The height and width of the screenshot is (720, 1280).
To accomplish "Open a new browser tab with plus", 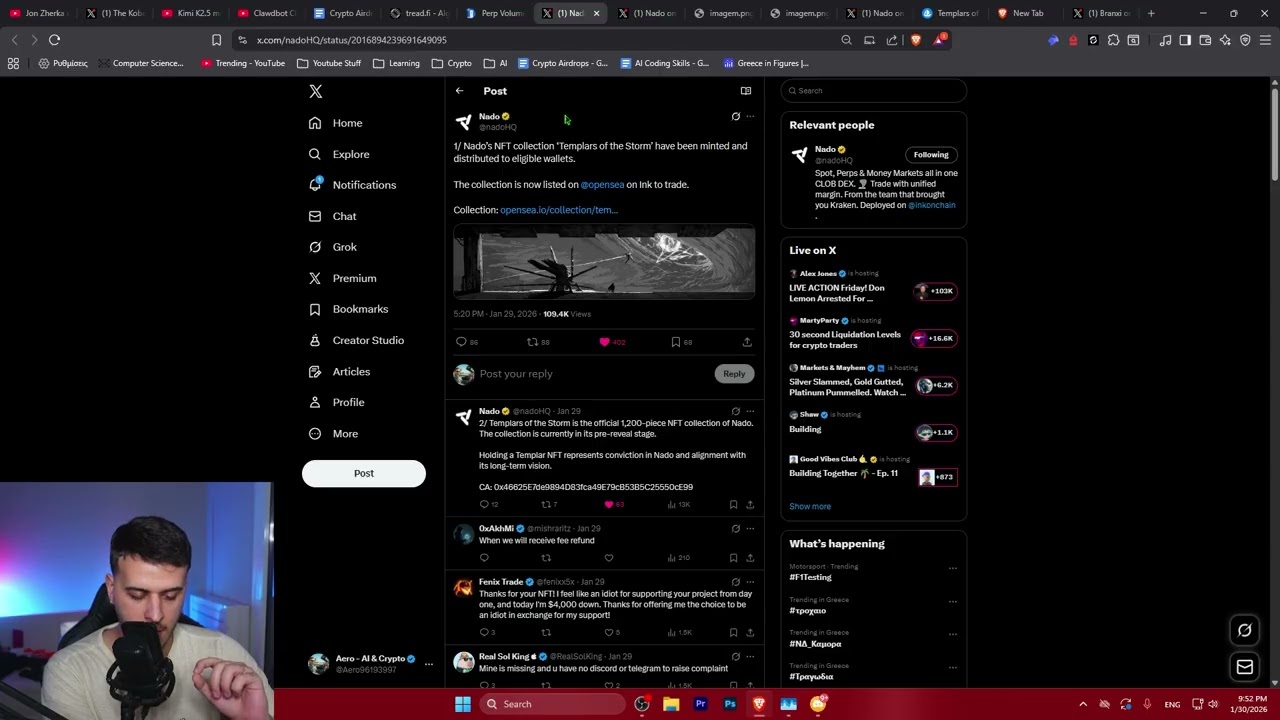I will 1151,13.
